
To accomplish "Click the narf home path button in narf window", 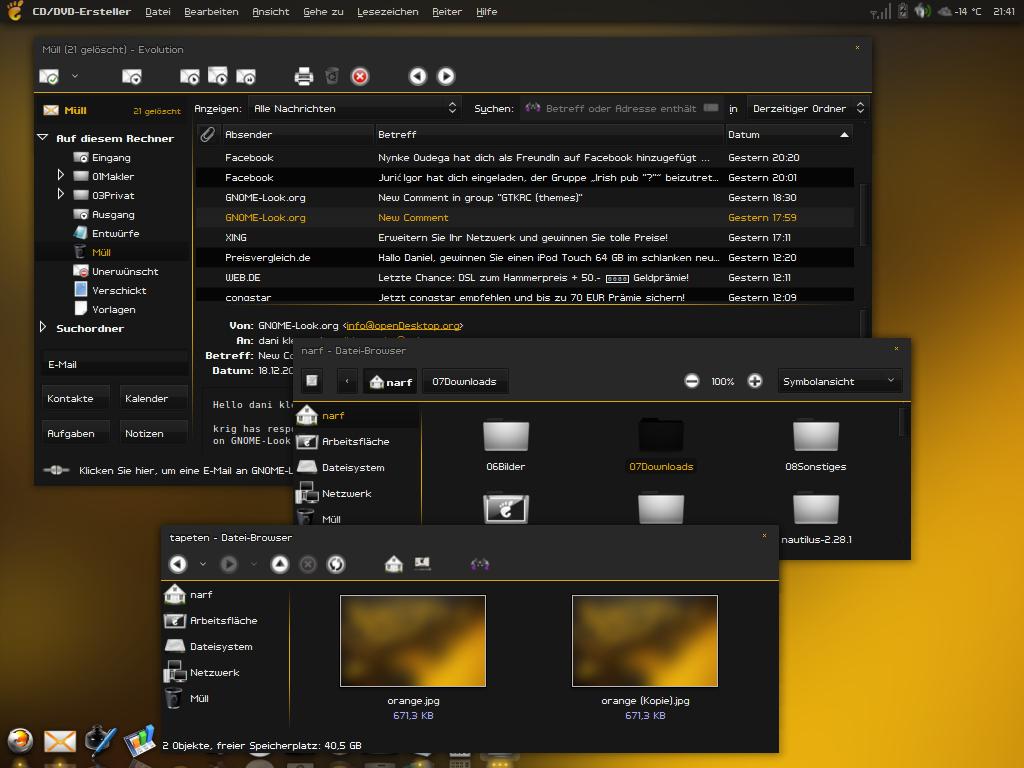I will pyautogui.click(x=391, y=381).
